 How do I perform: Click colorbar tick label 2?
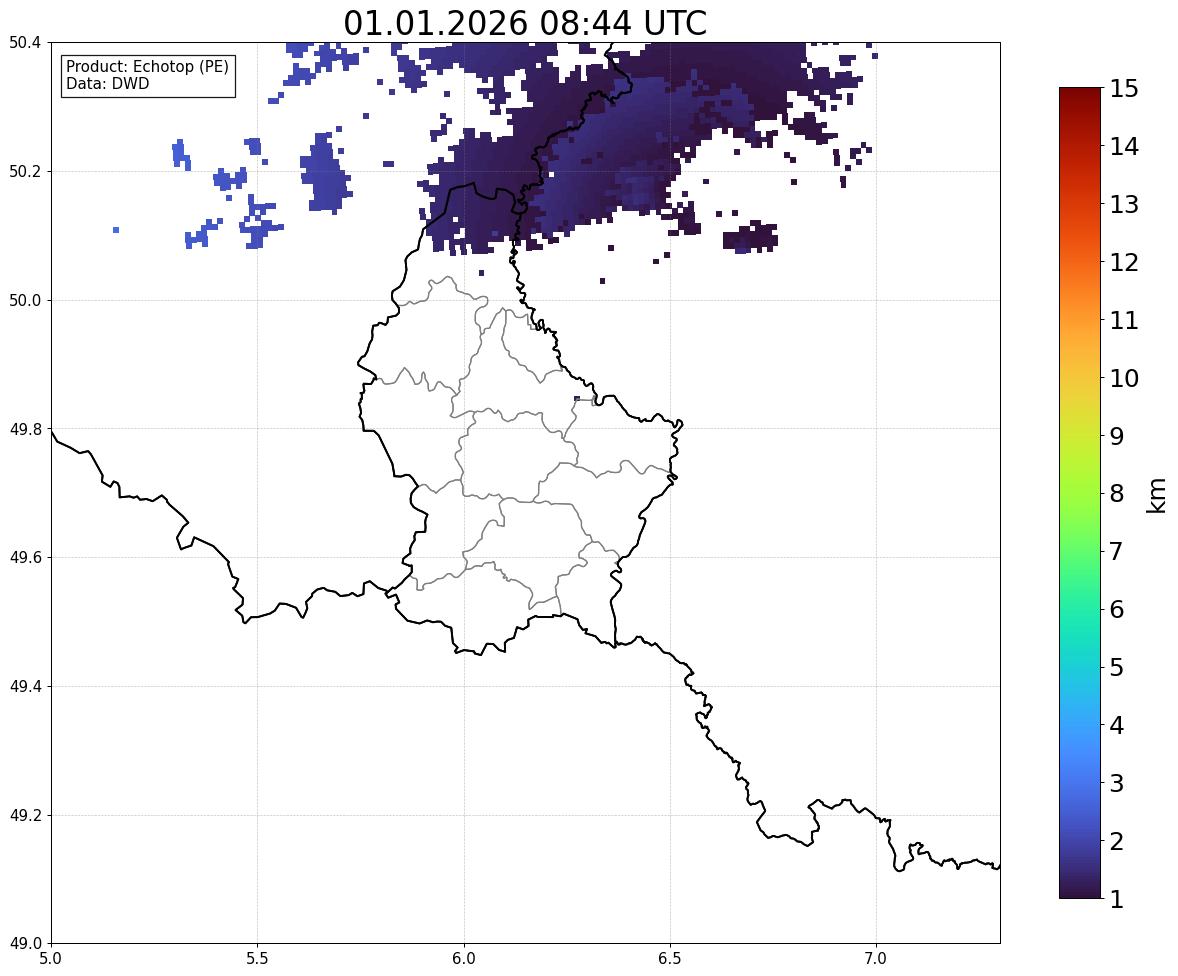(1117, 840)
